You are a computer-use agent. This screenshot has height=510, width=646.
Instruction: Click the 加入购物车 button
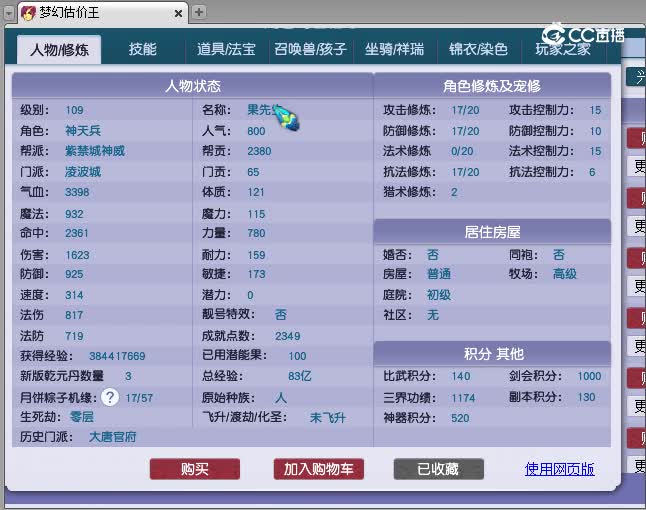[318, 469]
